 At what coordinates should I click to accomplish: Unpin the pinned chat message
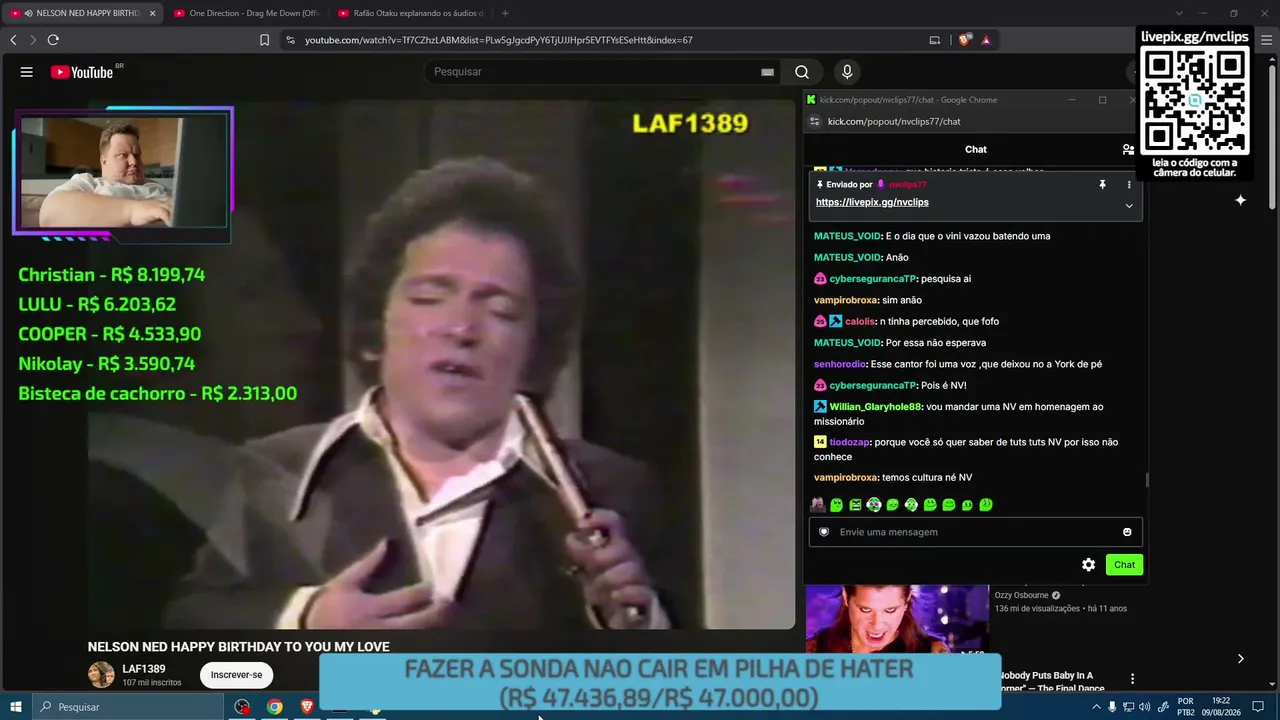[1103, 185]
